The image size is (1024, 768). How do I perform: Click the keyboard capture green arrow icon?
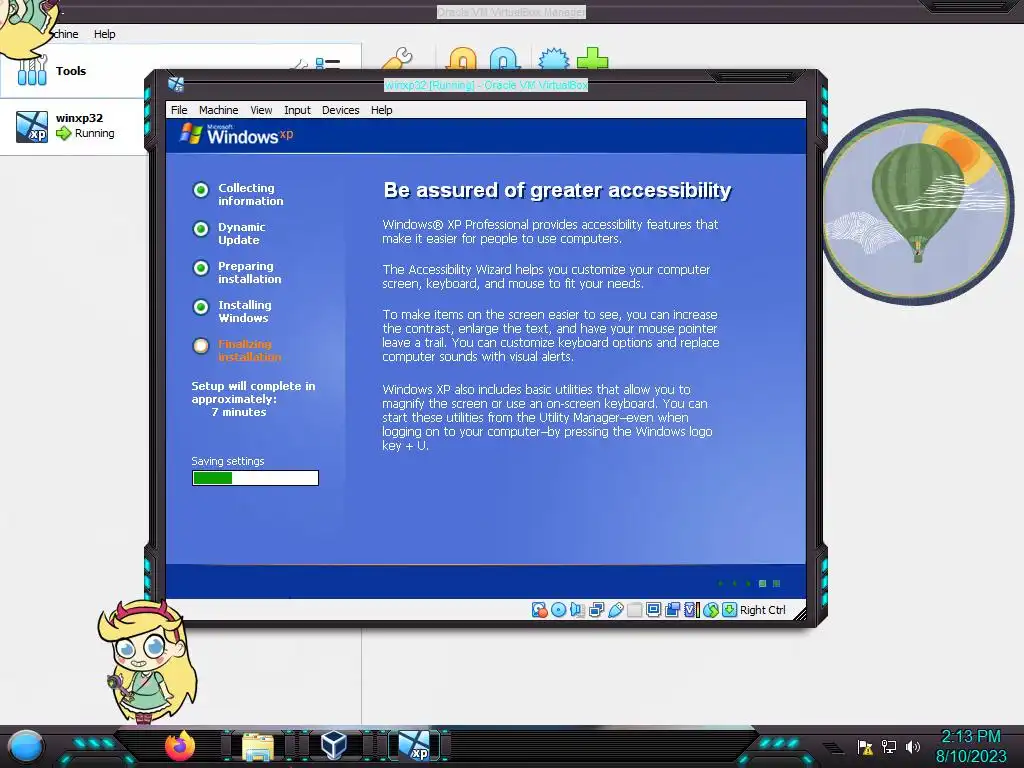pyautogui.click(x=729, y=610)
